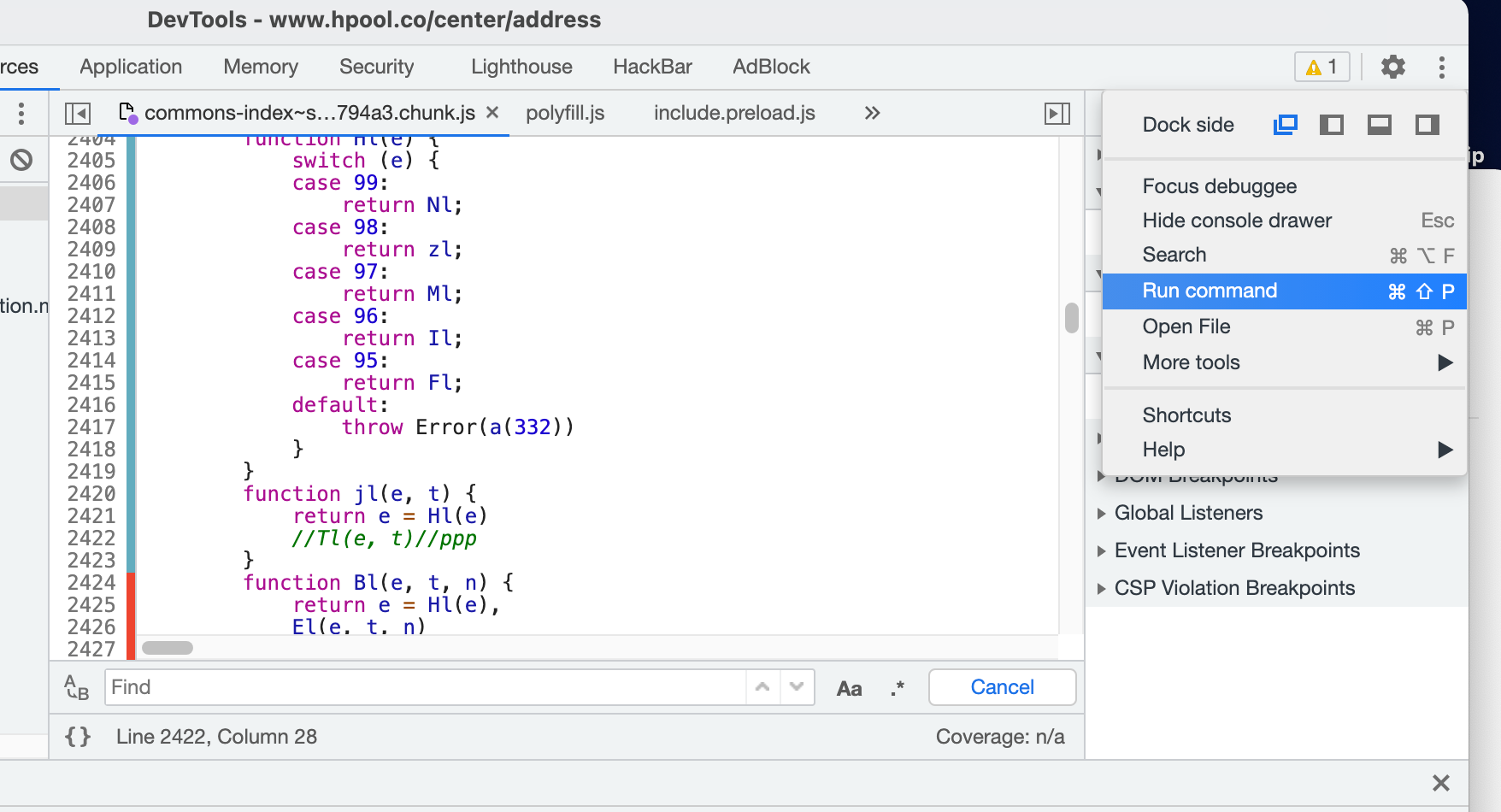Image resolution: width=1501 pixels, height=812 pixels.
Task: Choose Open File menu item
Action: pyautogui.click(x=1285, y=327)
